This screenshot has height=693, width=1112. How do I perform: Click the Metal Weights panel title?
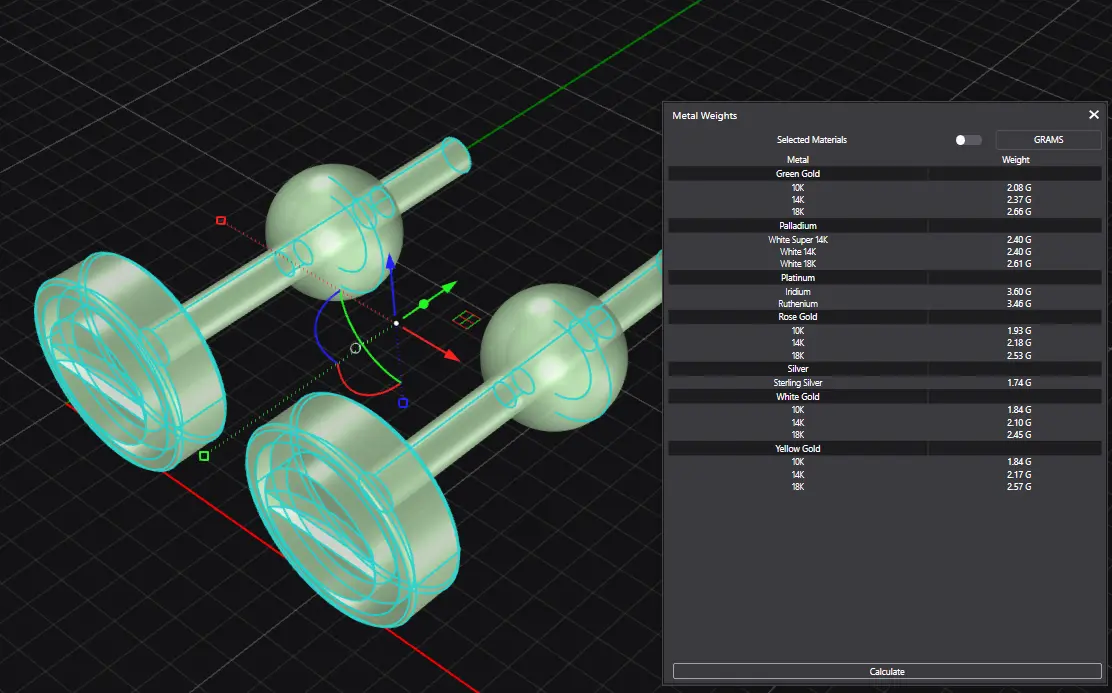704,116
